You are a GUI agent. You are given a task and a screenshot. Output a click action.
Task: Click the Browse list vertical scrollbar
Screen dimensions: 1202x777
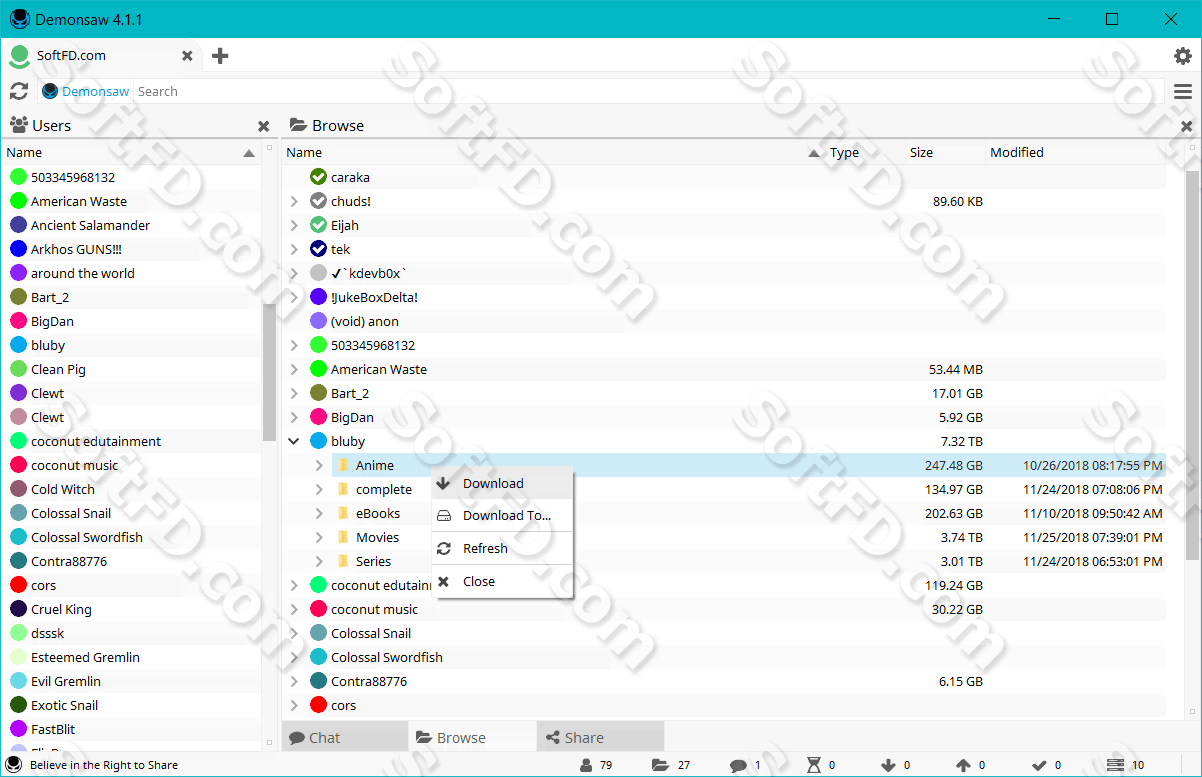click(x=1192, y=365)
